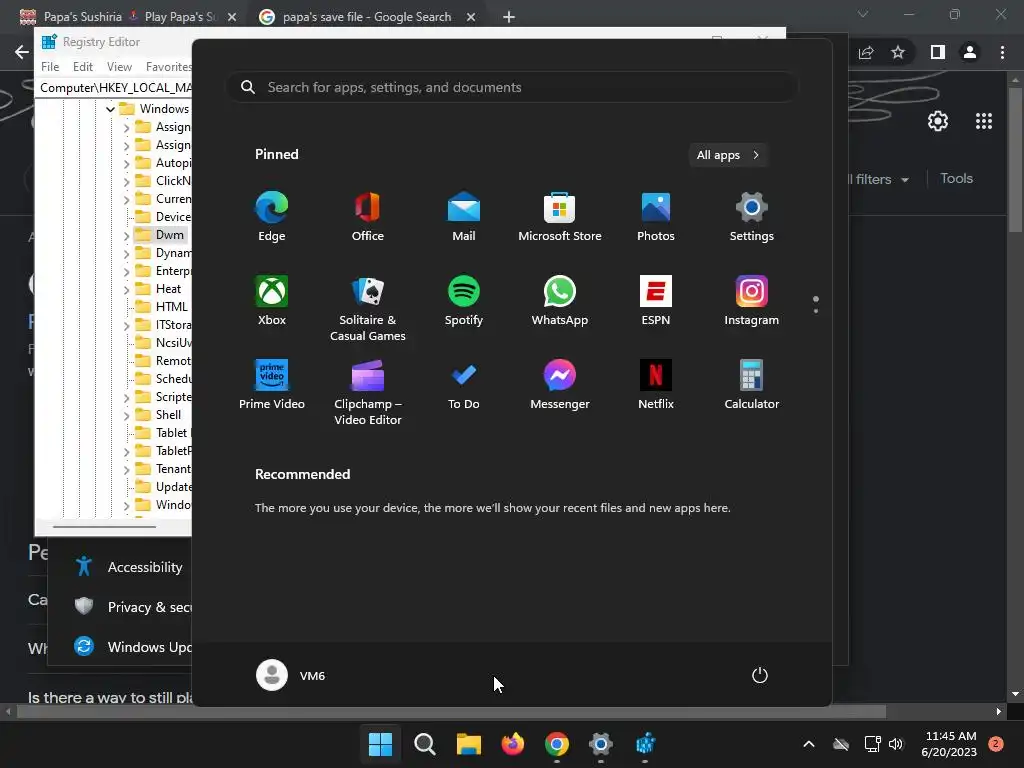Open taskbar Search
Image resolution: width=1024 pixels, height=768 pixels.
coord(424,744)
